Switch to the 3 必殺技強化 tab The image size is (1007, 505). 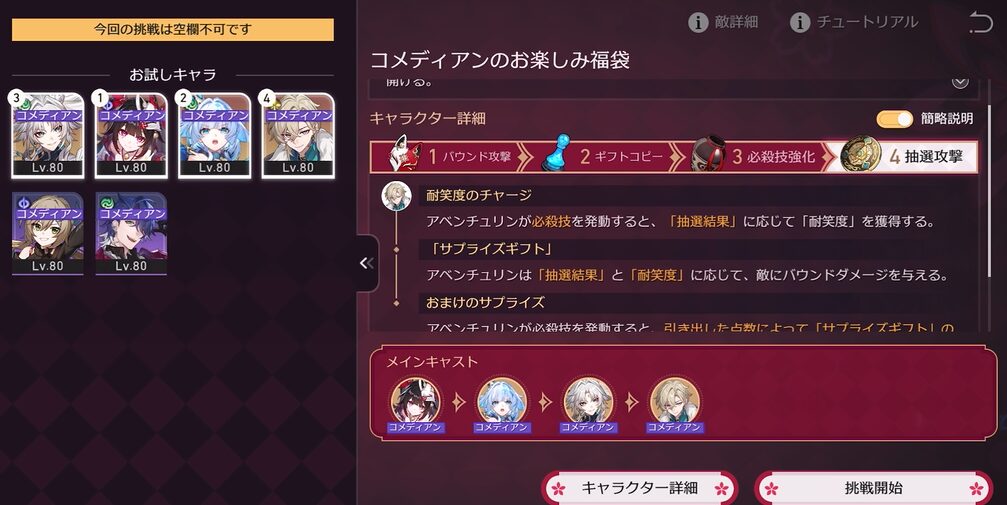758,157
